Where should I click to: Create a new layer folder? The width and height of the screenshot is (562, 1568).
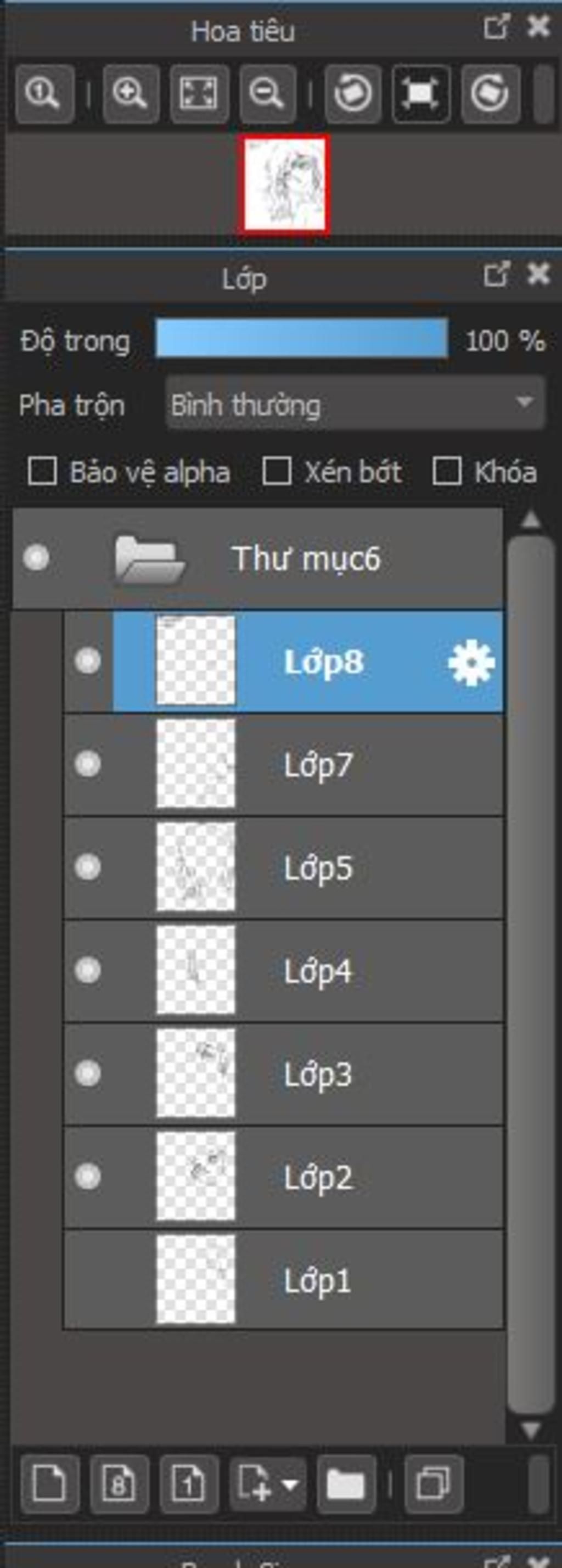coord(345,1485)
